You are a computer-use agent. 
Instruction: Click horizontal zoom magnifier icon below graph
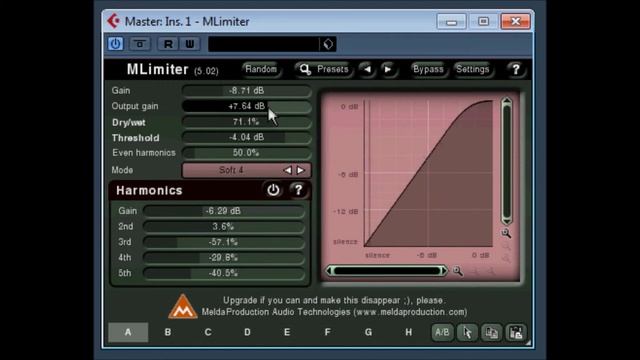[458, 271]
